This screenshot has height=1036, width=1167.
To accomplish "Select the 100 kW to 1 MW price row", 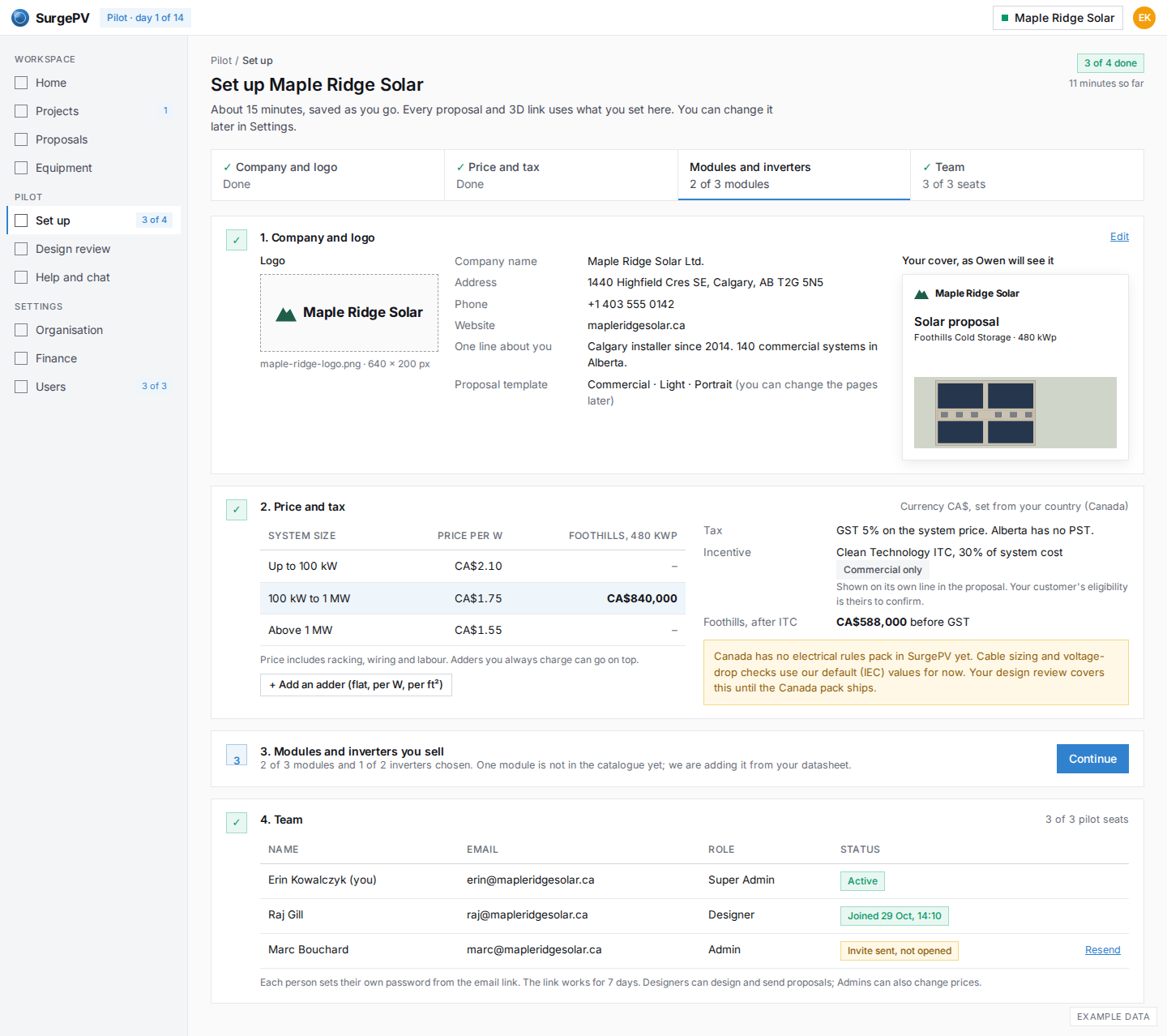I will [472, 598].
